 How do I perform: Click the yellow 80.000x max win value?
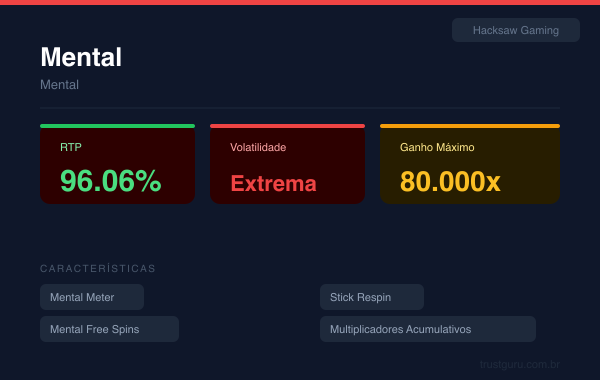click(x=450, y=181)
